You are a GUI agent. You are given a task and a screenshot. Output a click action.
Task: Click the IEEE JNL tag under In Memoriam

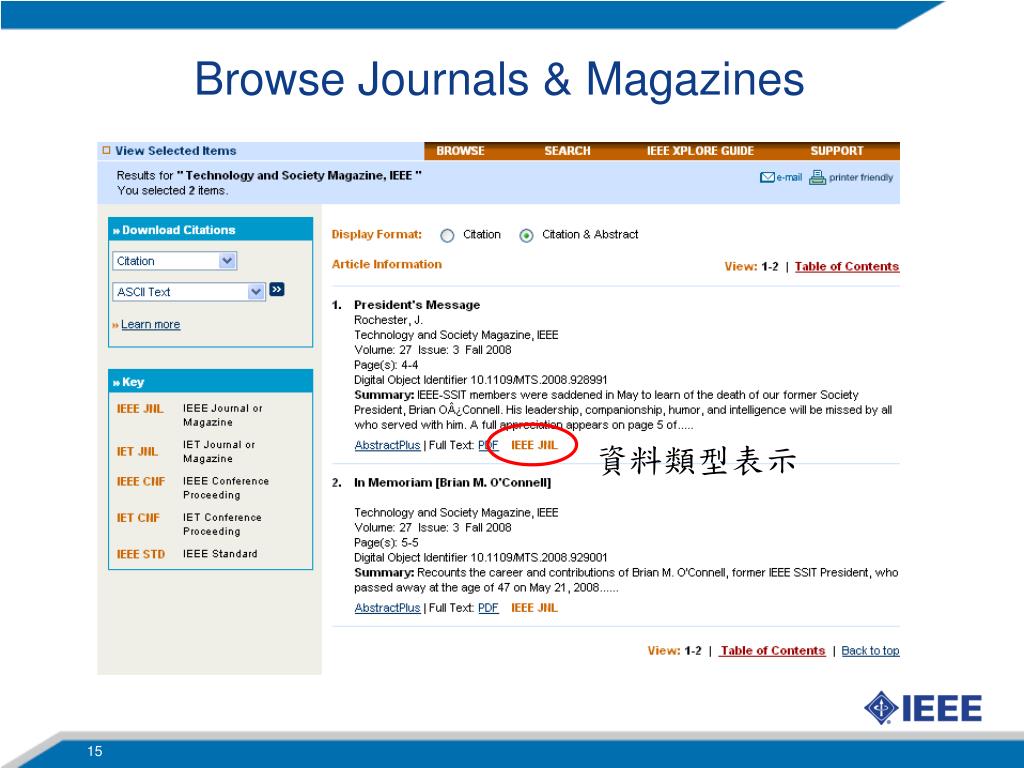pyautogui.click(x=534, y=608)
